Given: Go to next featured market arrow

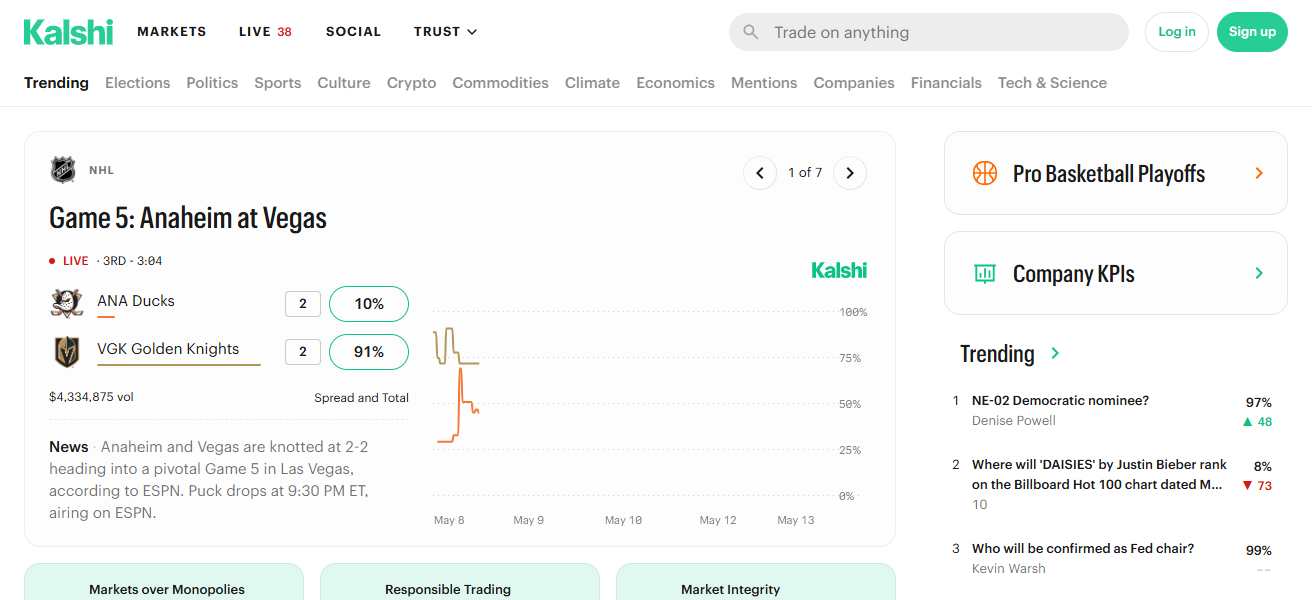Looking at the screenshot, I should 850,173.
